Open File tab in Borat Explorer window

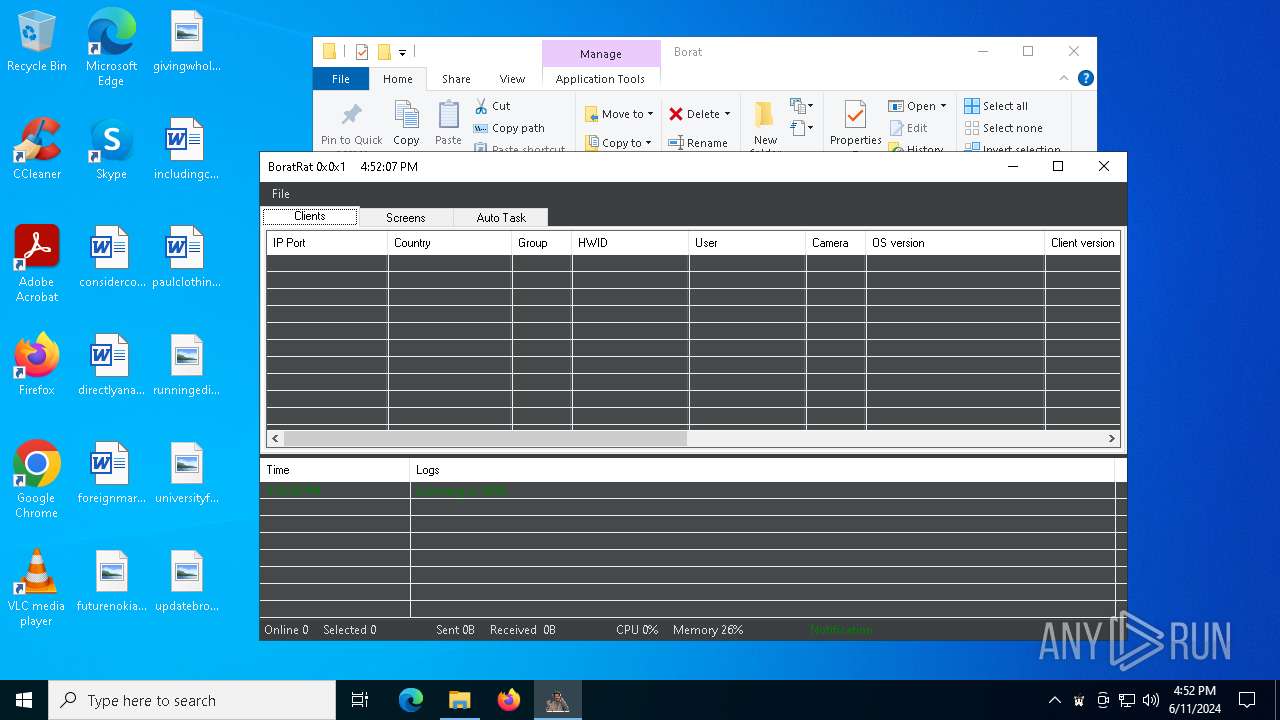point(341,79)
